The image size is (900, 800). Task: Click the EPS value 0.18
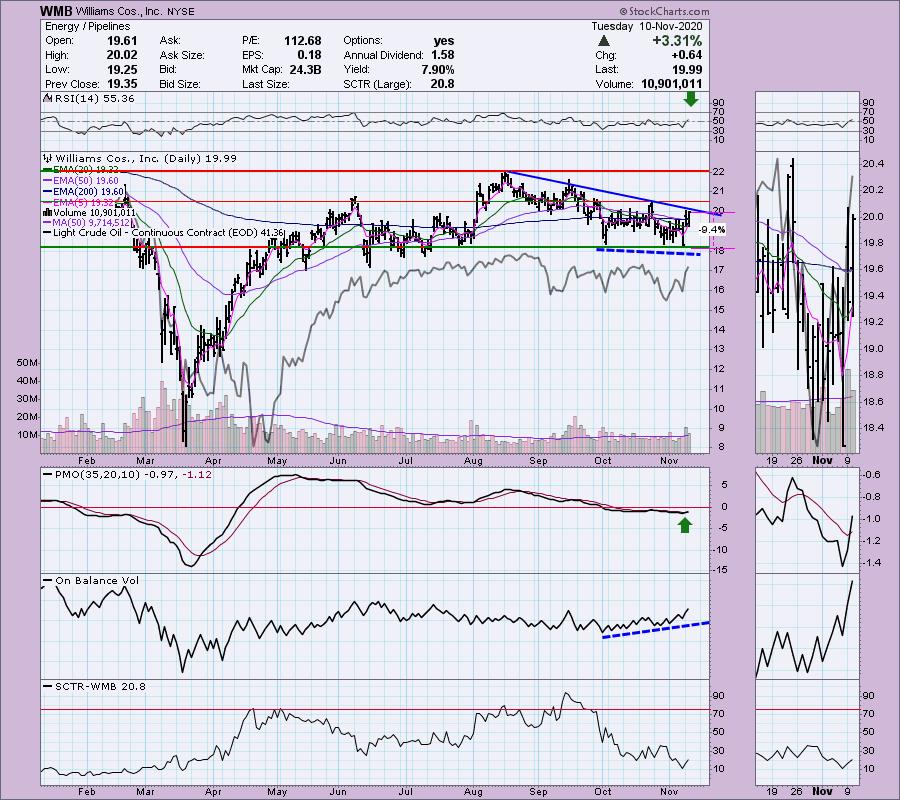tap(309, 55)
